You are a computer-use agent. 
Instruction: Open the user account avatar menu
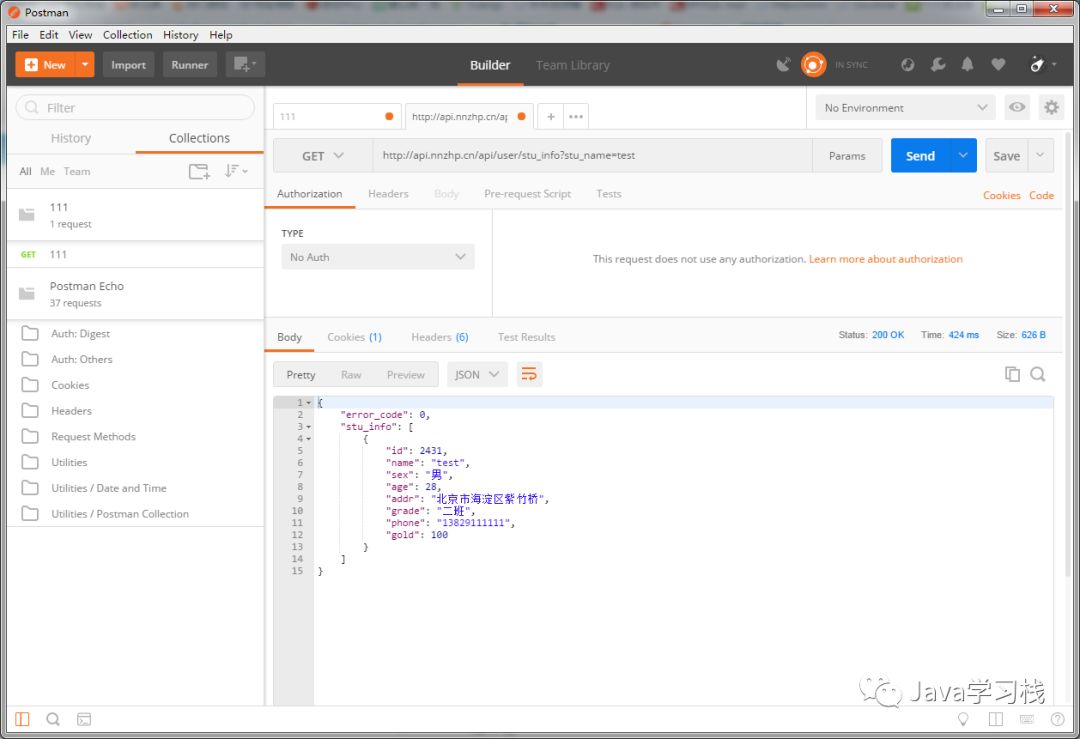point(1042,65)
